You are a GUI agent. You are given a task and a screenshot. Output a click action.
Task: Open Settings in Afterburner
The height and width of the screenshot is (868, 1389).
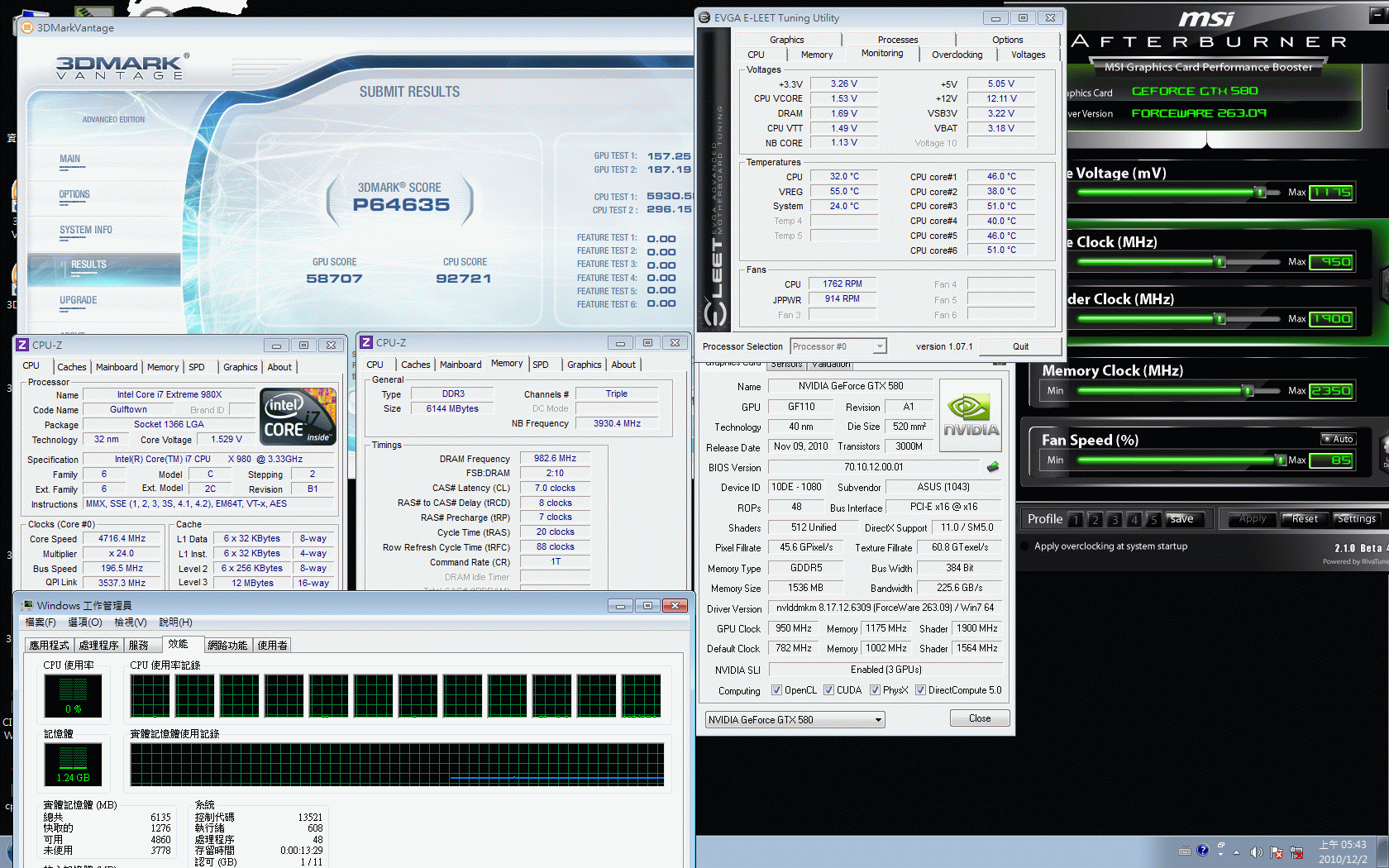tap(1356, 519)
